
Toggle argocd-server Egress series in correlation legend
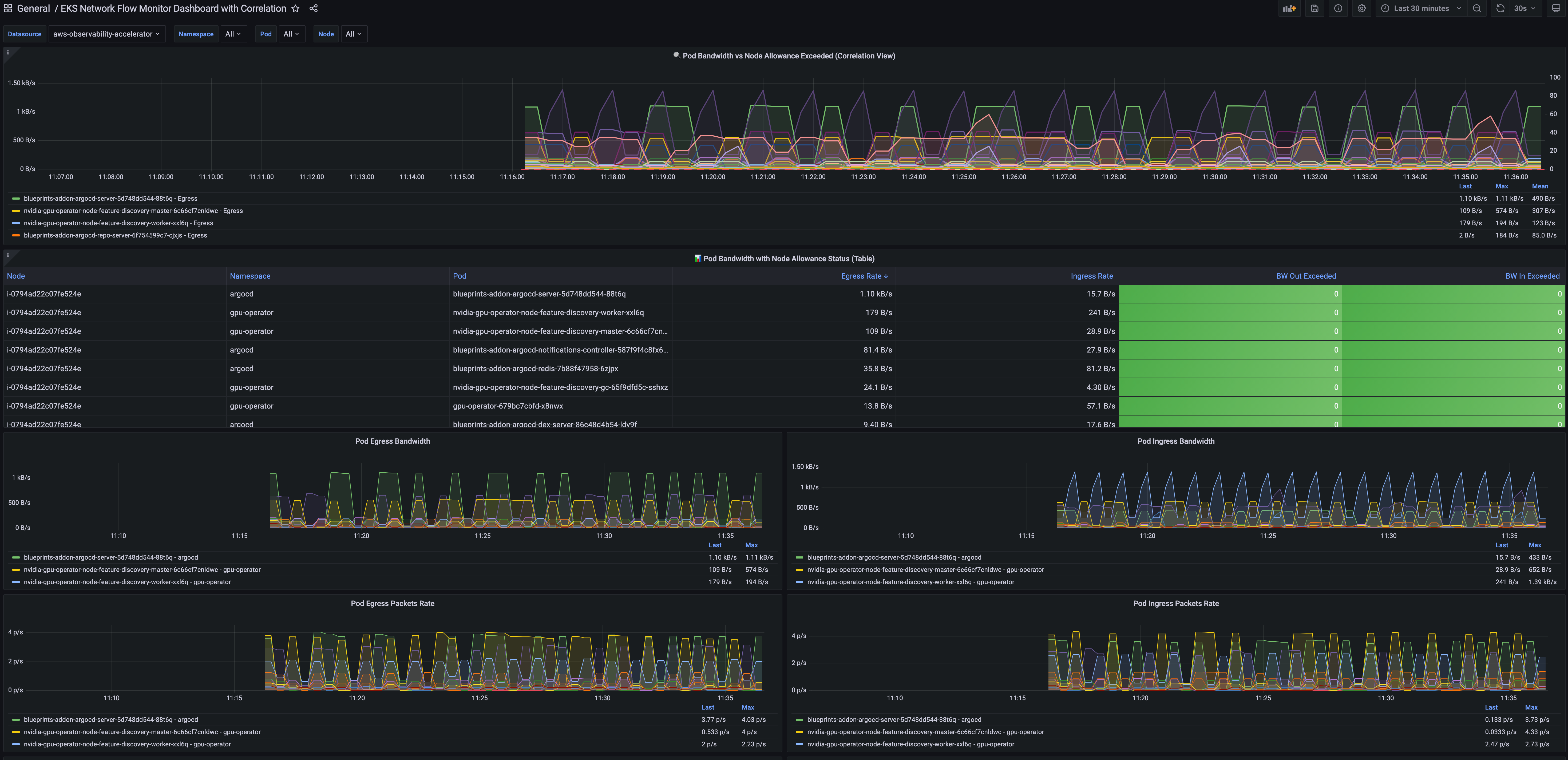click(110, 198)
